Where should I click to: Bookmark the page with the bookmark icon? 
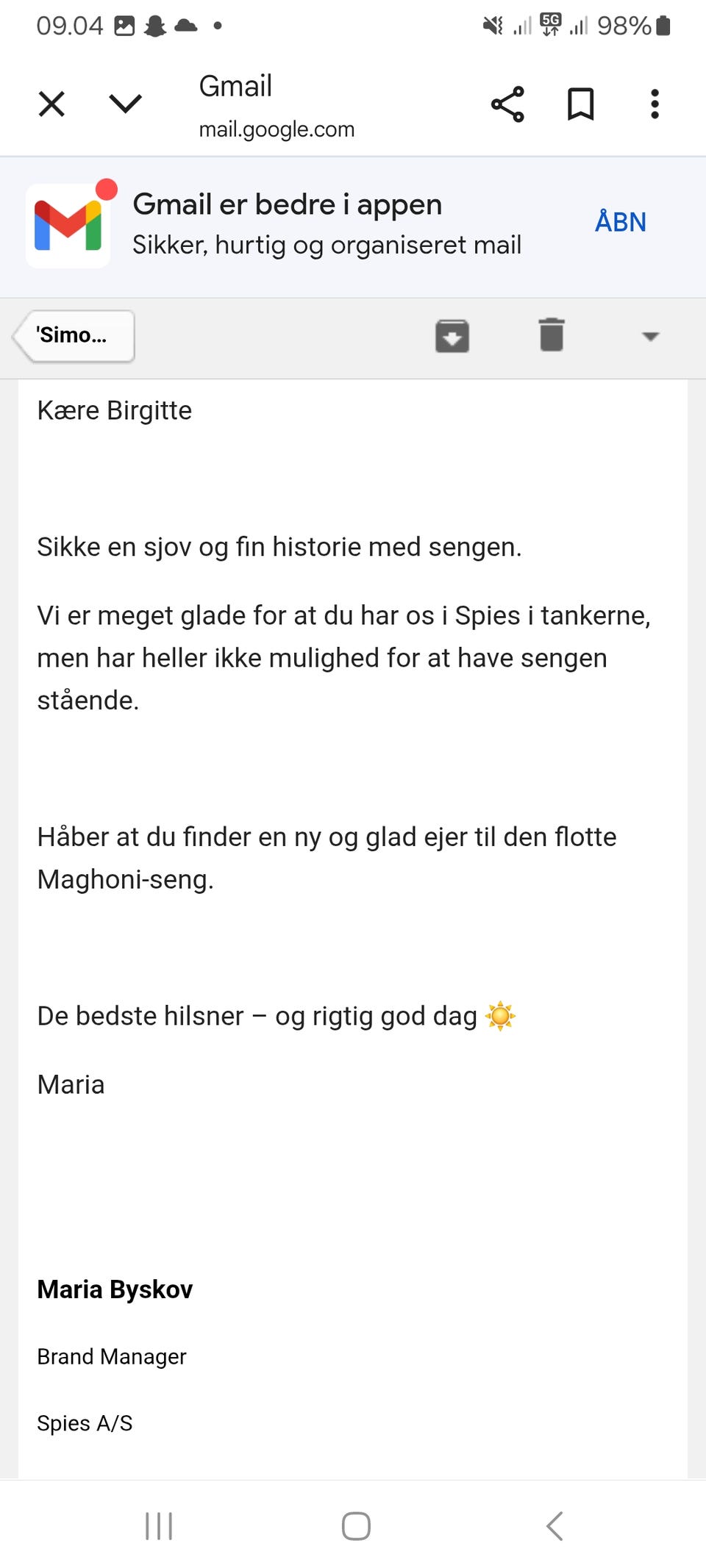(x=579, y=103)
